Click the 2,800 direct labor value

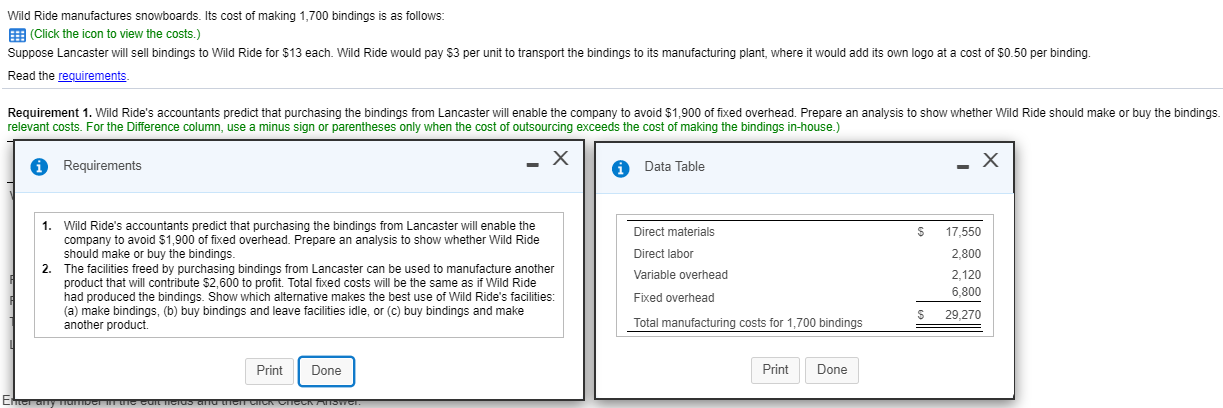[x=966, y=254]
